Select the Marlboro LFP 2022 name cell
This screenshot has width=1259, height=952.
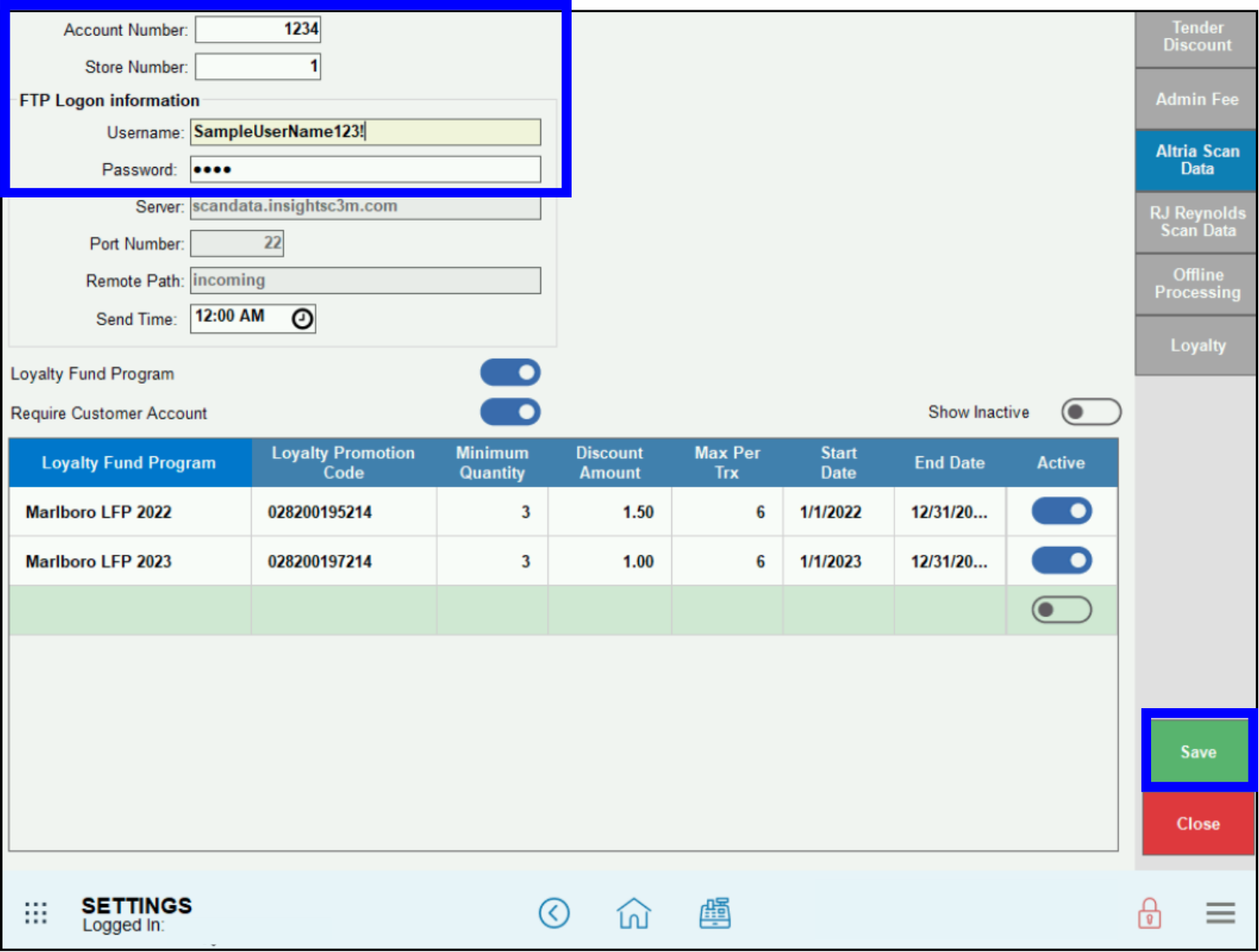130,512
